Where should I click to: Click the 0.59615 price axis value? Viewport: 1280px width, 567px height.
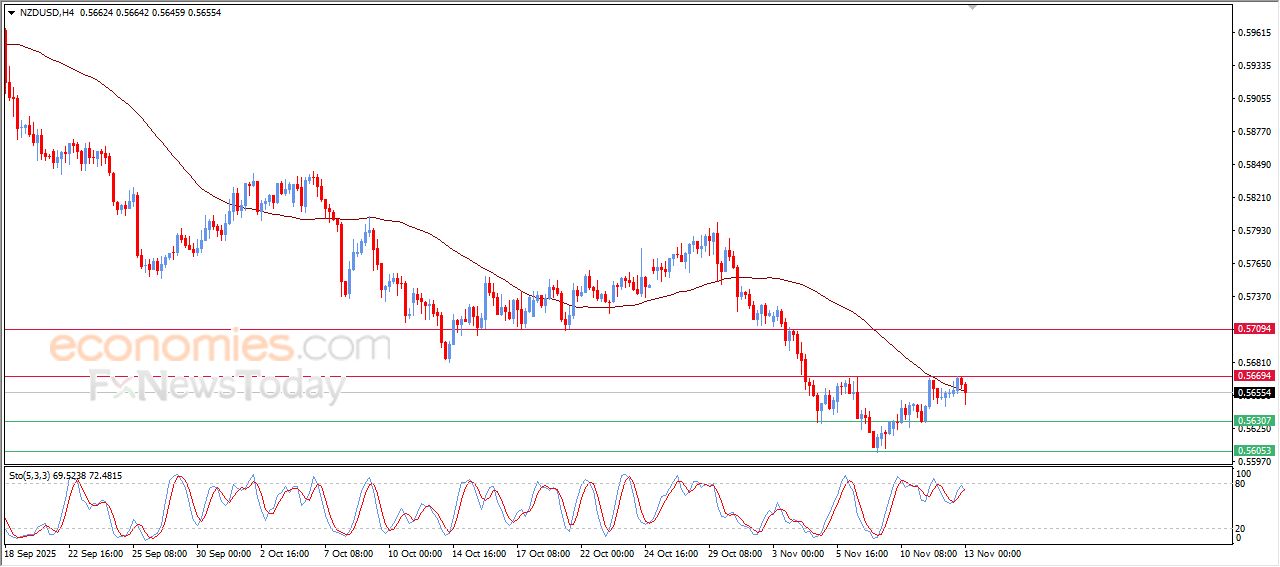(x=1252, y=33)
